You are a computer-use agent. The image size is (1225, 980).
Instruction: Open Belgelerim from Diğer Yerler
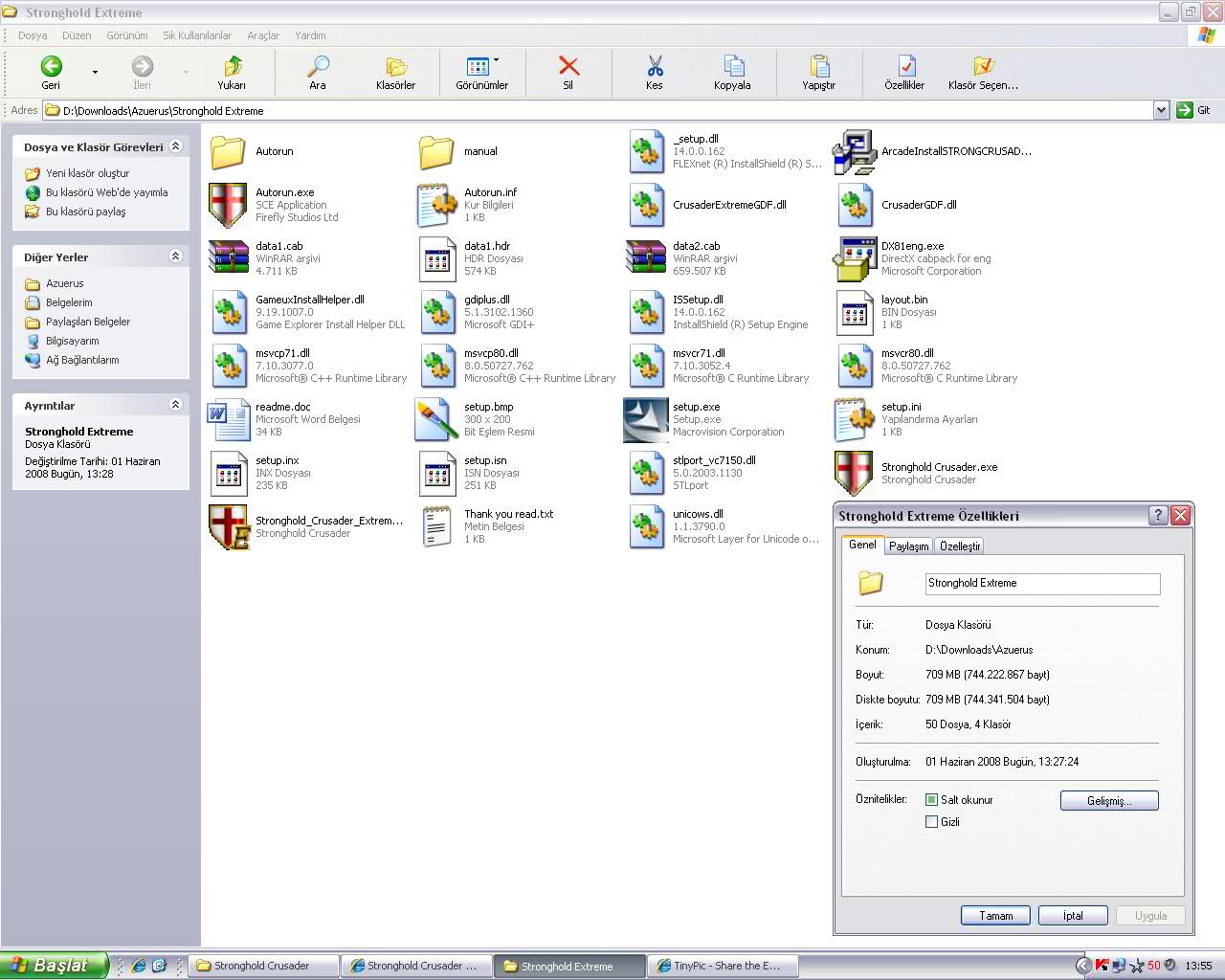69,302
